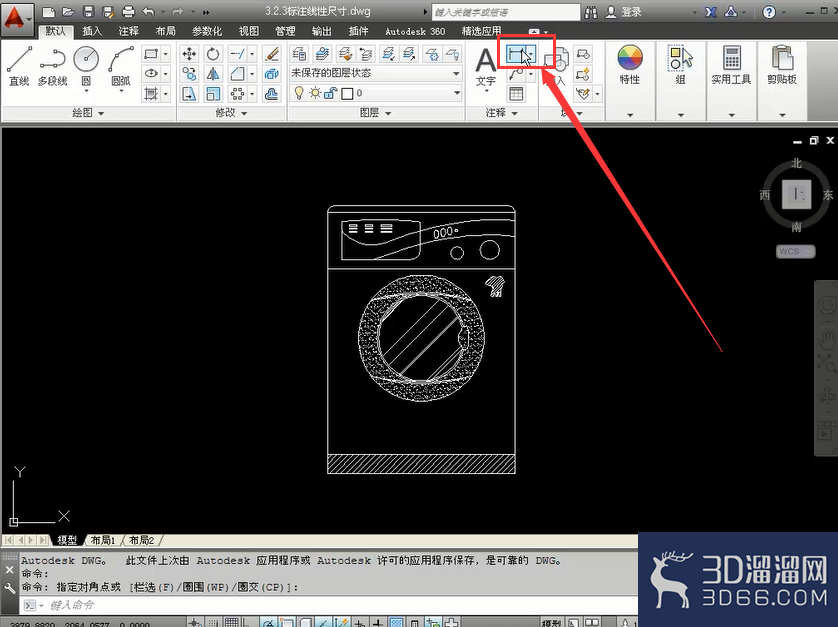Activate the Offset tool
The height and width of the screenshot is (627, 838).
[271, 94]
